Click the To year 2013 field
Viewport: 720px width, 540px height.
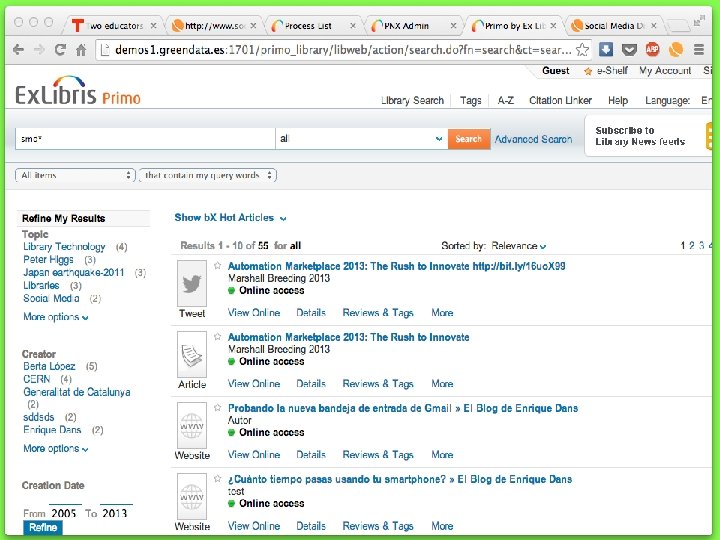(x=116, y=512)
